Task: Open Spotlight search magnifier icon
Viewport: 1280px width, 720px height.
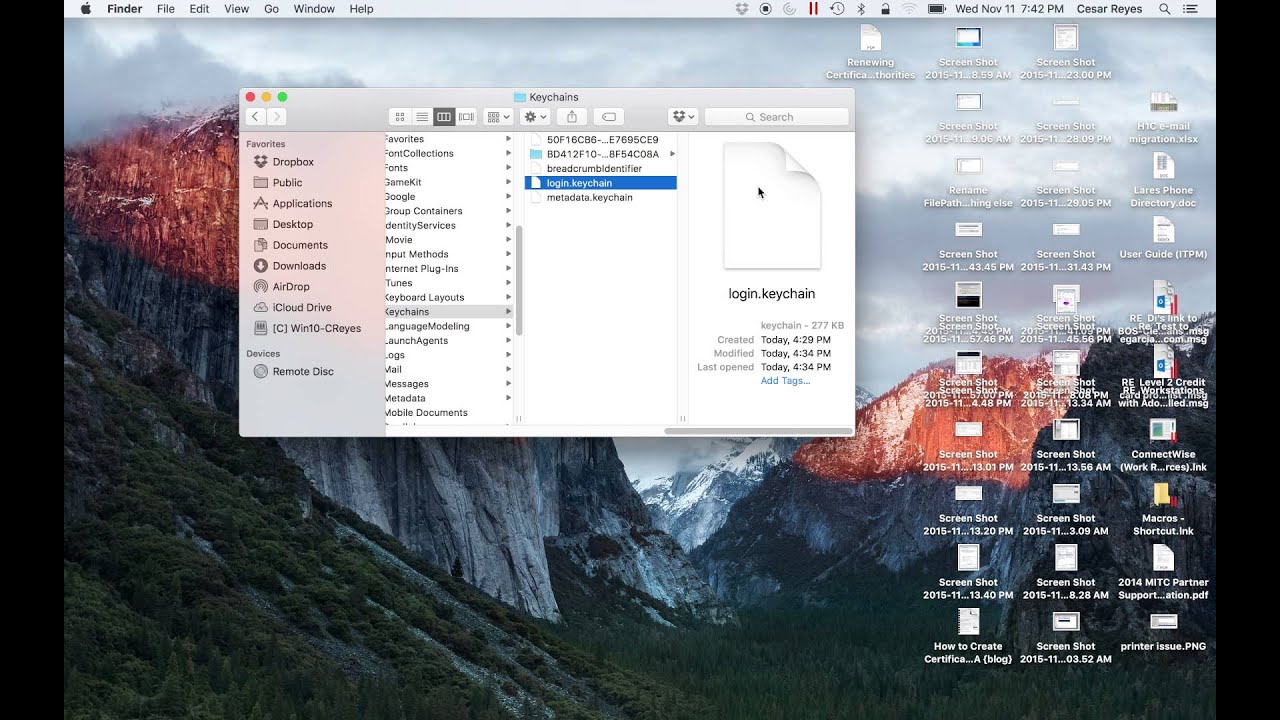Action: 1164,9
